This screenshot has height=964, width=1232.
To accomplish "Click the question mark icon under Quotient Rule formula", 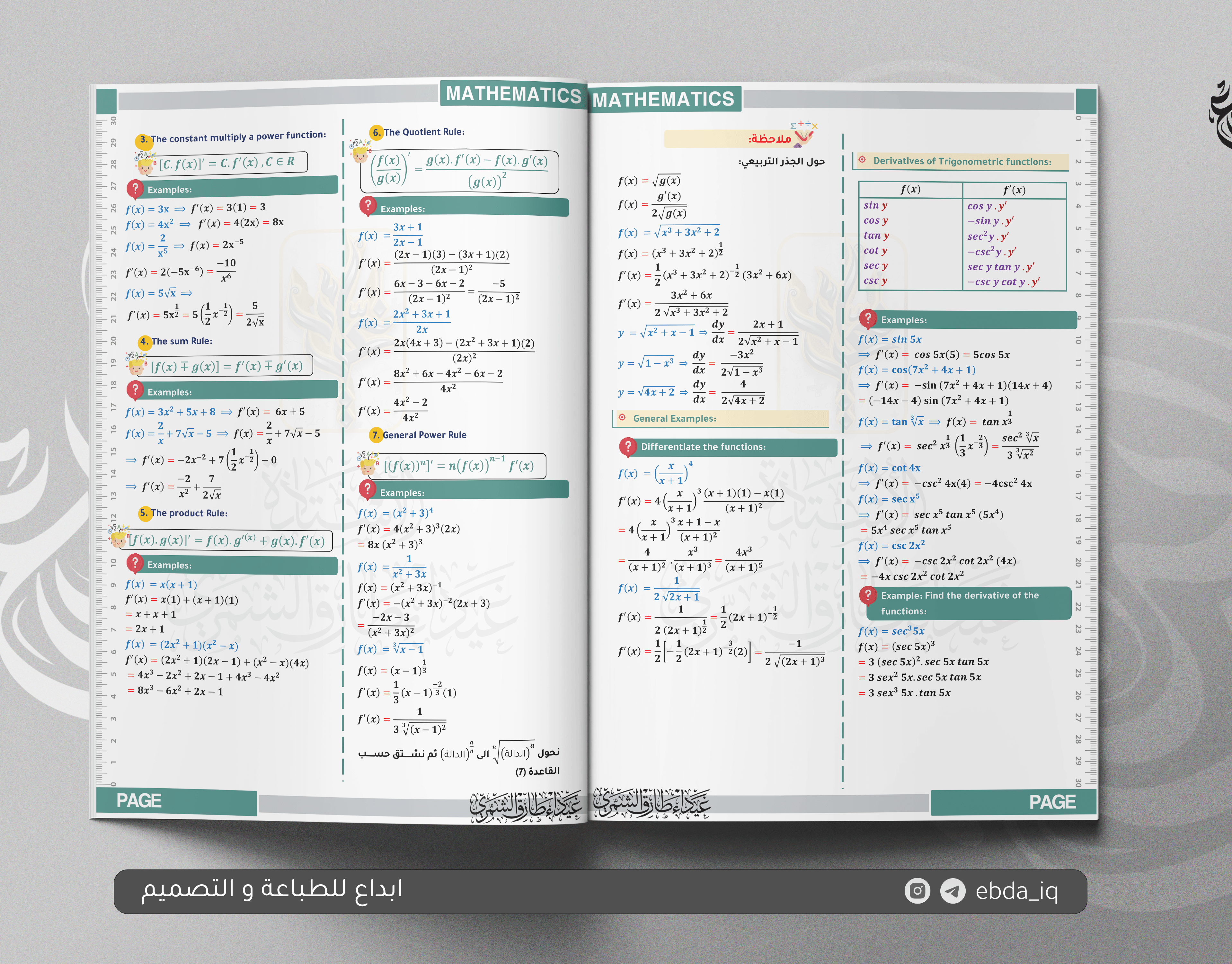I will pyautogui.click(x=368, y=207).
